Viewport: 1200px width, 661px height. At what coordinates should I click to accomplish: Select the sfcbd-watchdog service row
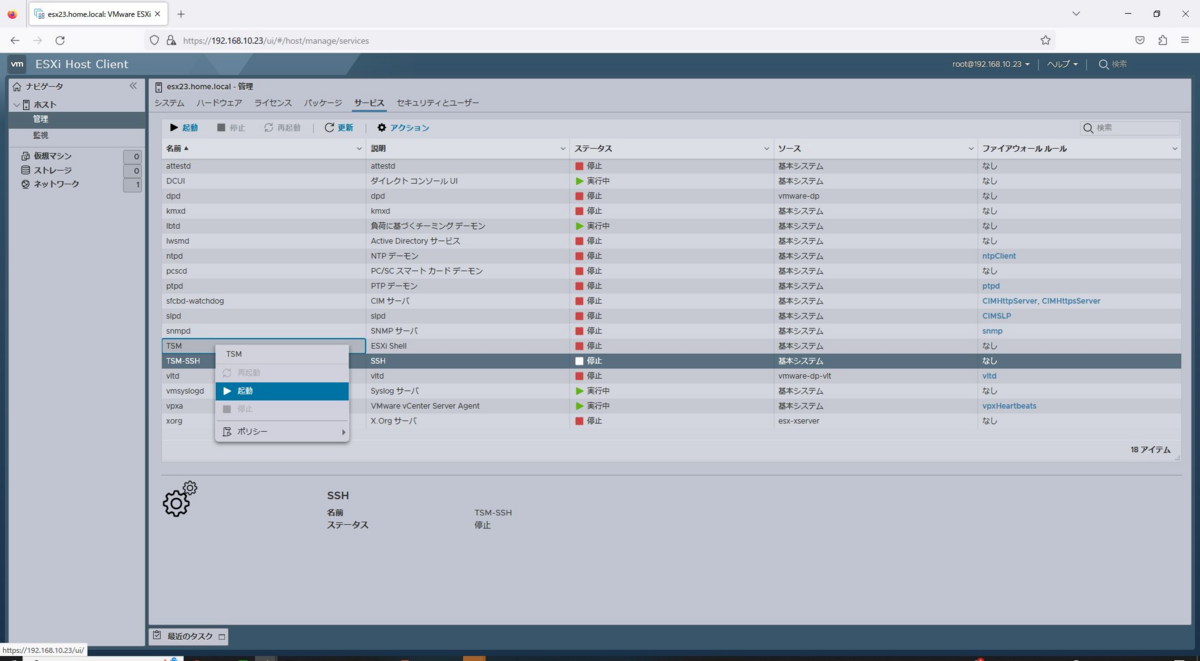coord(671,301)
